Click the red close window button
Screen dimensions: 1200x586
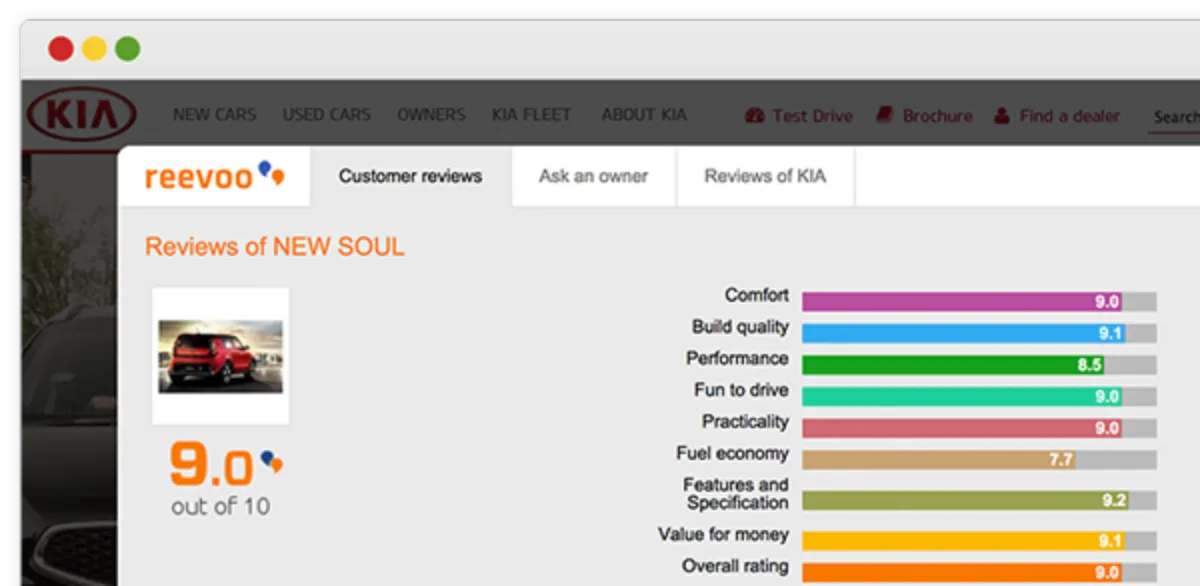61,48
